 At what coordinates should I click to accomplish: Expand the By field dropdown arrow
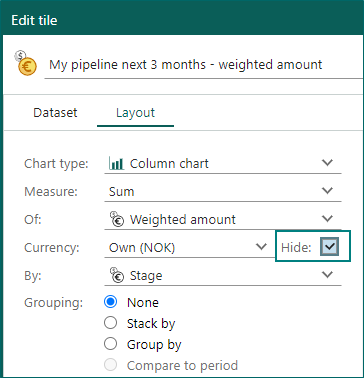click(x=328, y=275)
